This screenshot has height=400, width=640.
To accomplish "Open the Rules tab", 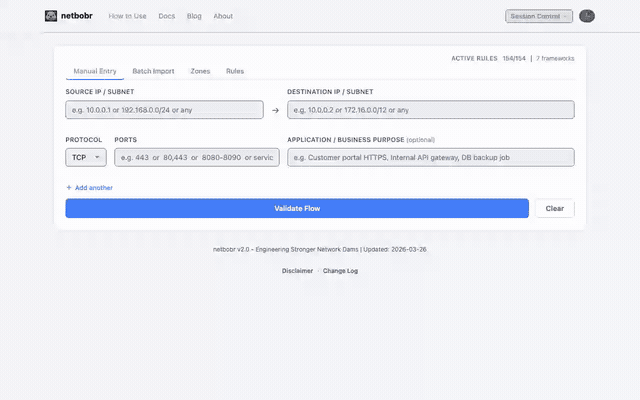I will (x=235, y=71).
